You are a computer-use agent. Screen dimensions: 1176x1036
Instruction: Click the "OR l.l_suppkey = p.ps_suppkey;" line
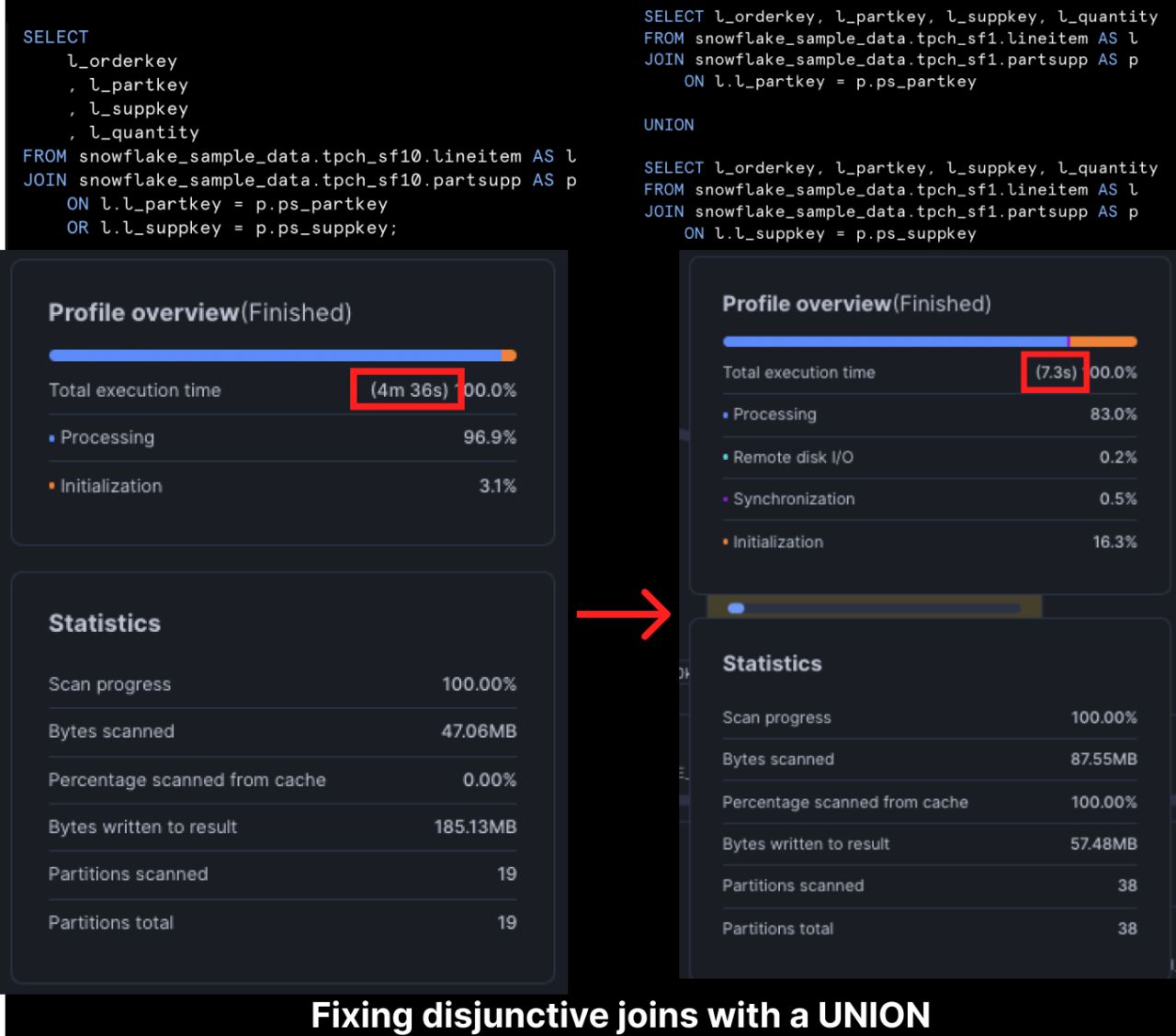(x=232, y=228)
